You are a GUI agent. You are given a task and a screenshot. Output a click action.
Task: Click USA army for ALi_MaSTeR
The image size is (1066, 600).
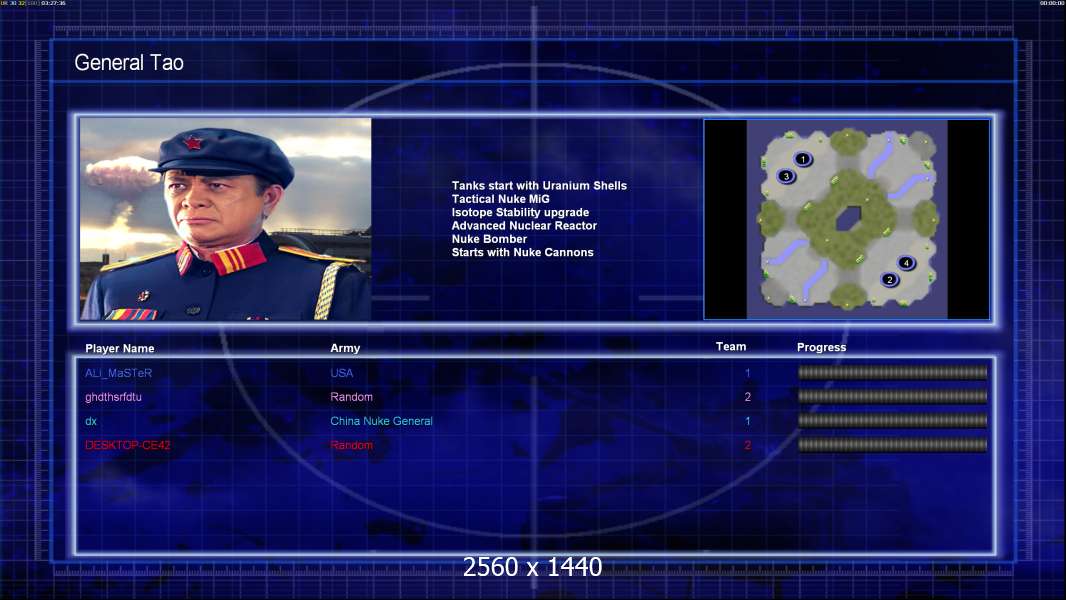341,373
